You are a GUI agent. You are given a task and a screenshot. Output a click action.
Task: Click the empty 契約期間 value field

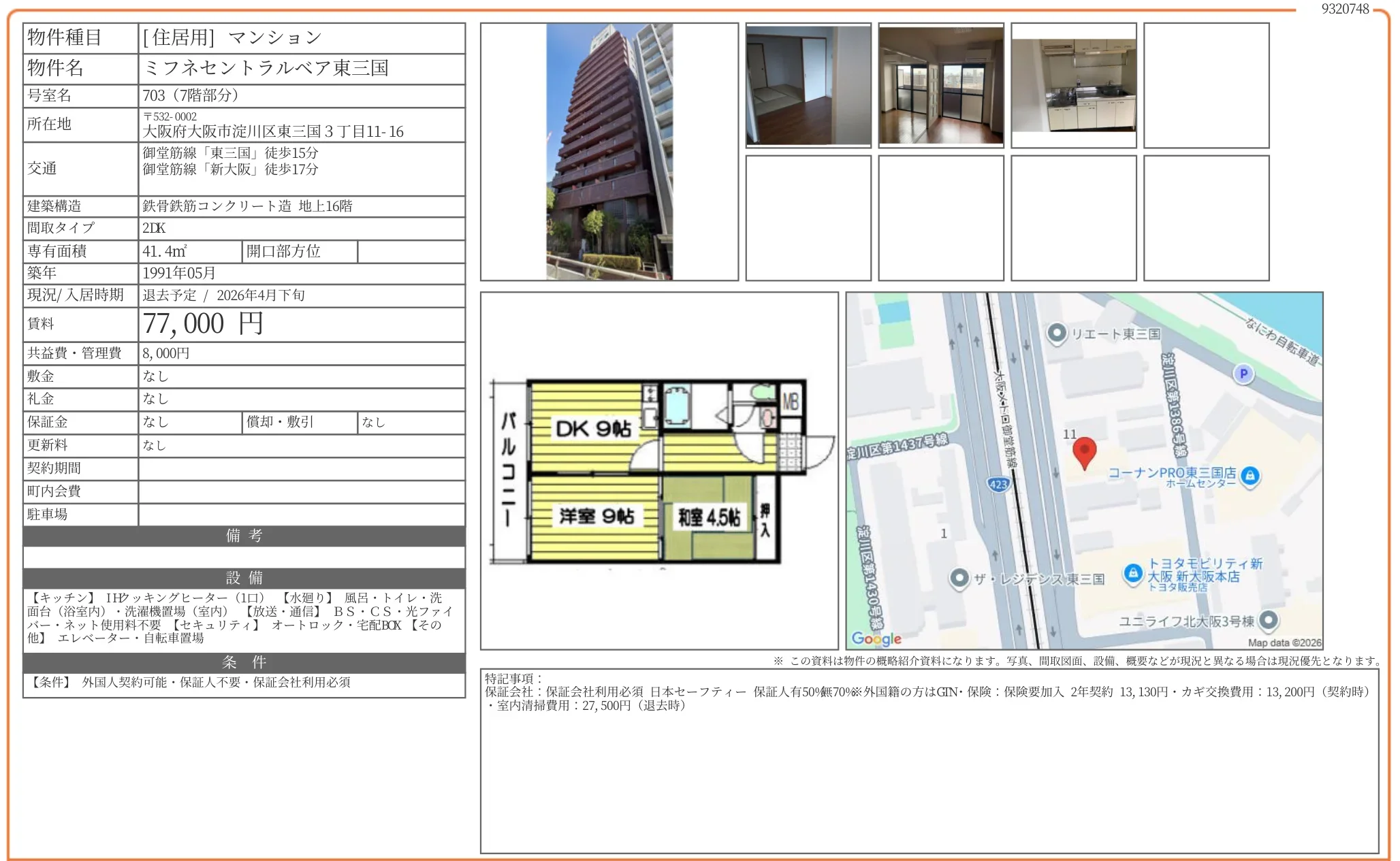(x=302, y=468)
